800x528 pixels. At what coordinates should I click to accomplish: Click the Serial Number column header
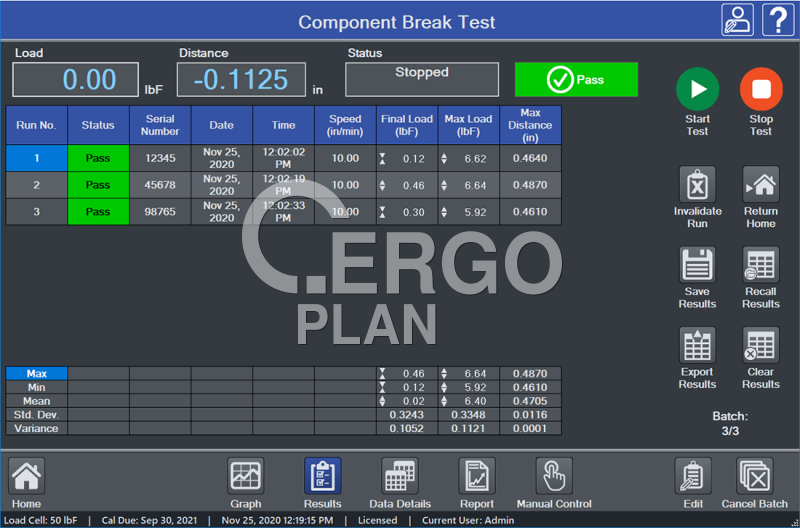[160, 125]
